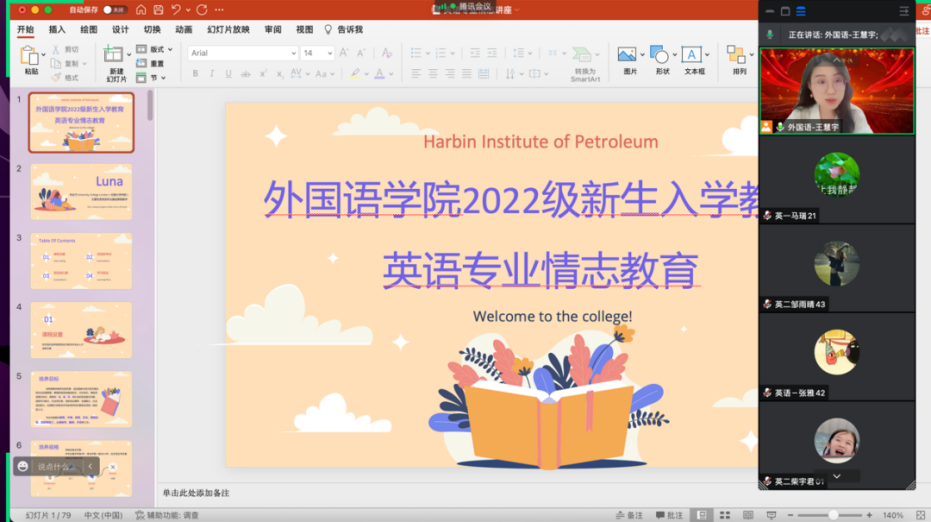Insert a picture using the 图片 icon
Image resolution: width=931 pixels, height=522 pixels.
[x=627, y=56]
